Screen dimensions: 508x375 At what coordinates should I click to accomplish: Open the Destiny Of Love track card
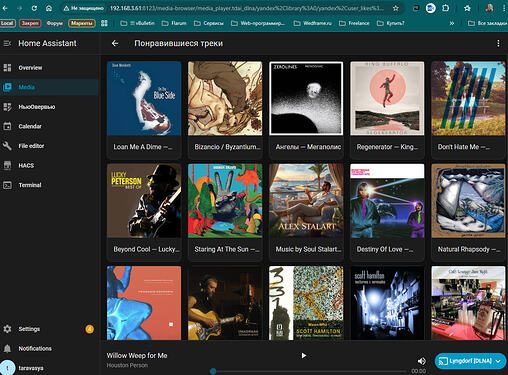(x=387, y=212)
